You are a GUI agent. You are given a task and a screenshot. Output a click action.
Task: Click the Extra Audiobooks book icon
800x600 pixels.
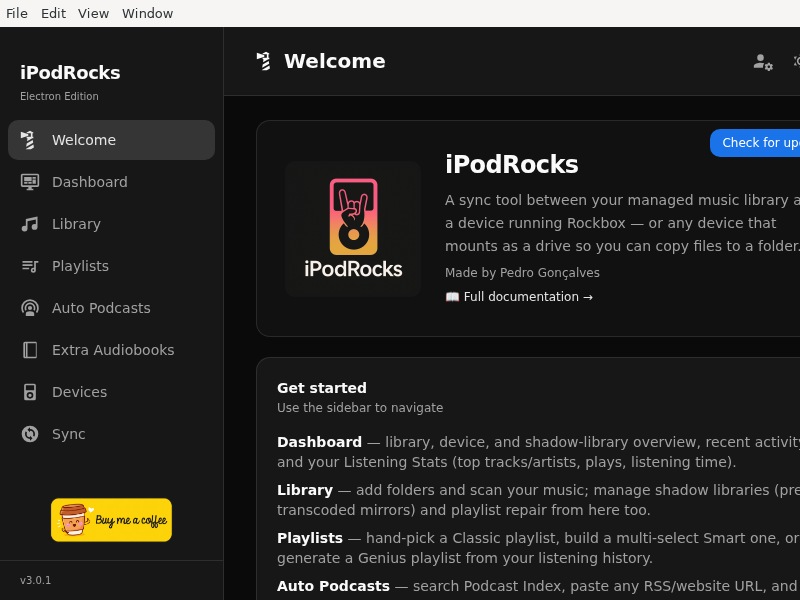click(x=30, y=350)
